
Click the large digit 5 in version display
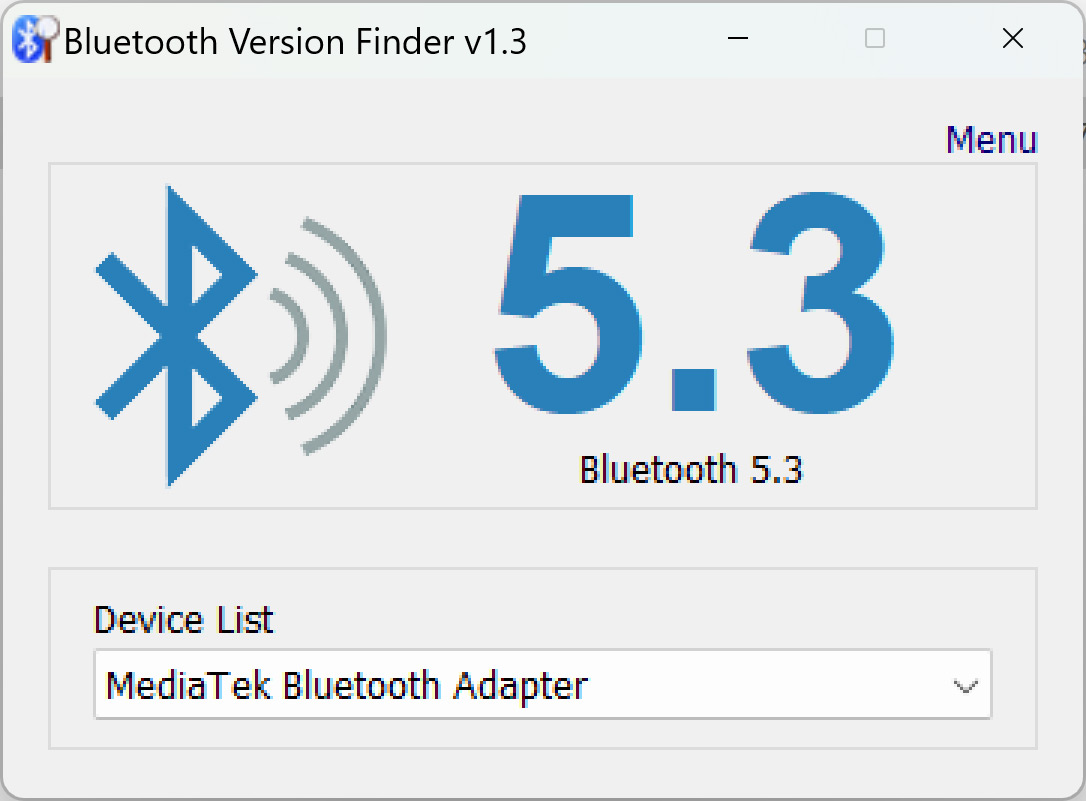click(x=567, y=303)
